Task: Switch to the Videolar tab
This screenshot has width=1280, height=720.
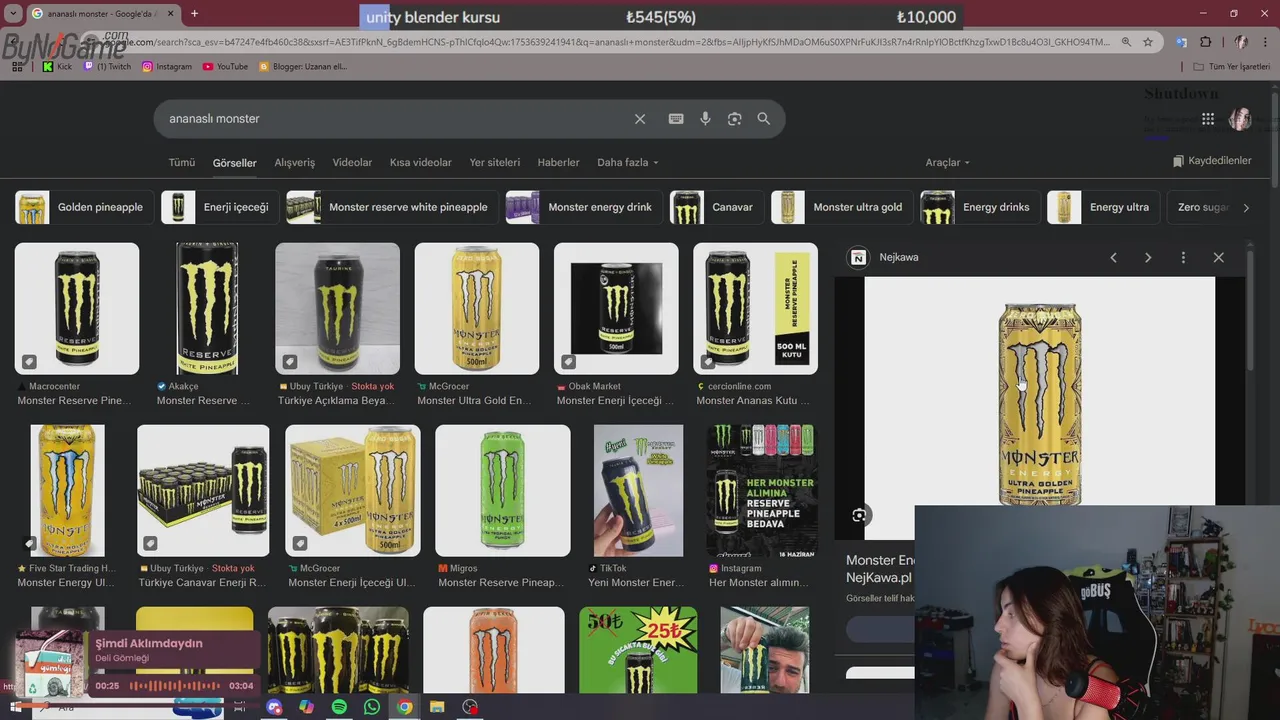Action: click(x=352, y=162)
